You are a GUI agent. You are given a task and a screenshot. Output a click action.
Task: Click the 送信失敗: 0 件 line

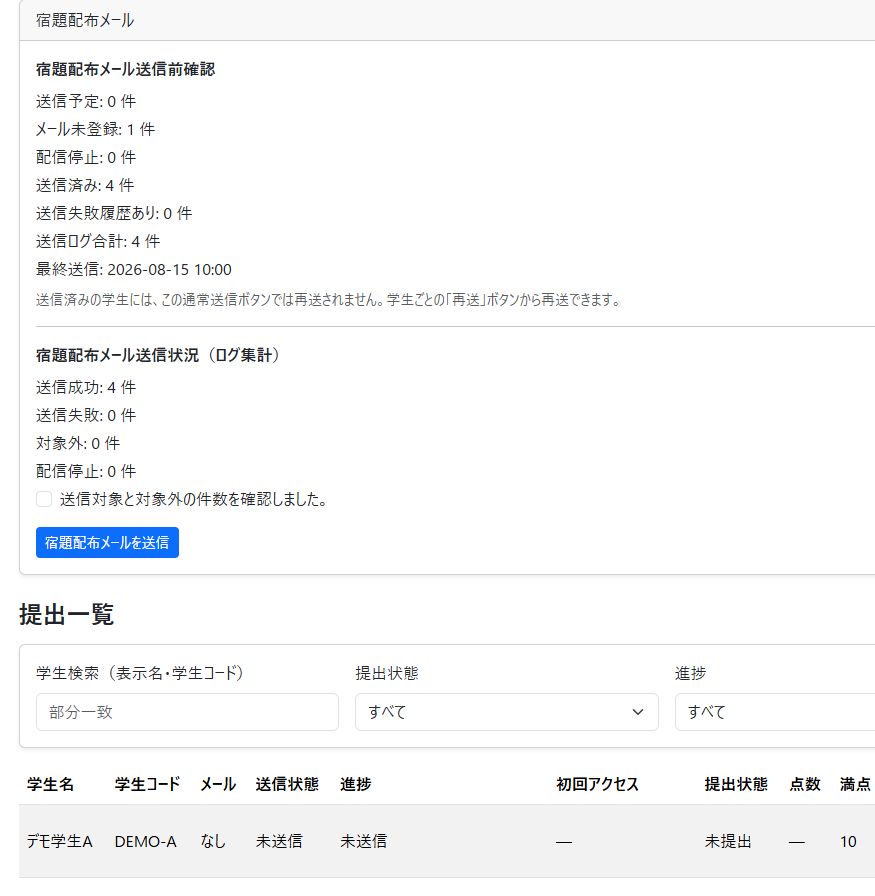(86, 415)
